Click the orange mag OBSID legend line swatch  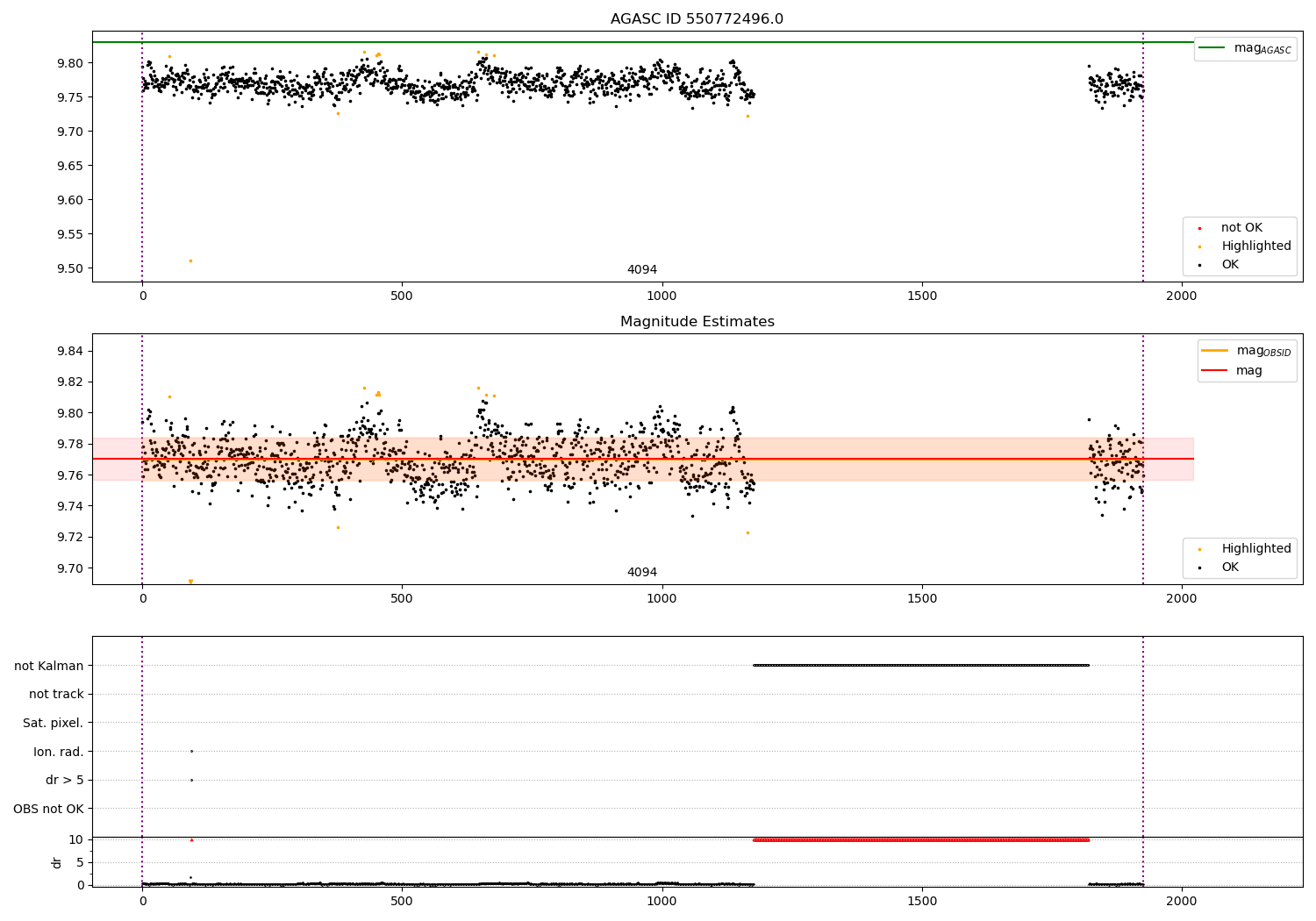(x=1215, y=351)
